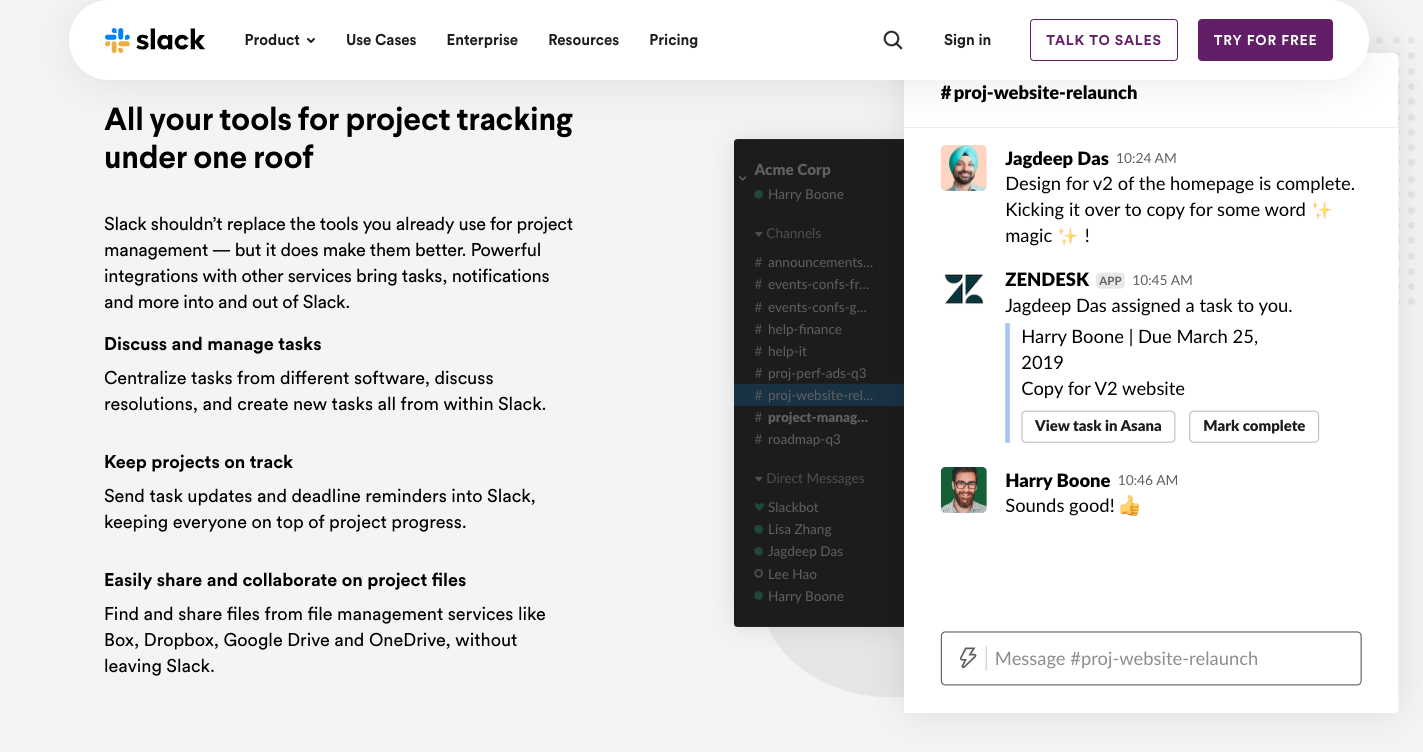This screenshot has height=752, width=1423.
Task: Click the Try for Free button
Action: click(x=1265, y=40)
